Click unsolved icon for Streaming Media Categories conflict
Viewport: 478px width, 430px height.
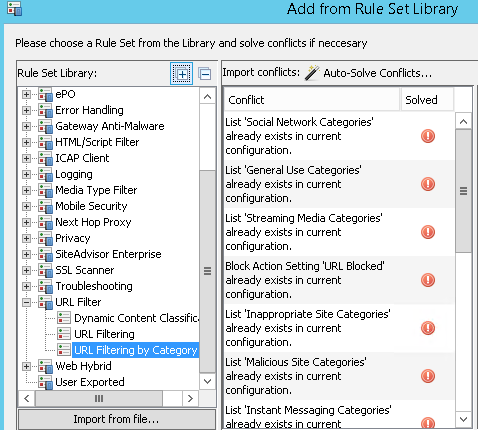(x=428, y=232)
